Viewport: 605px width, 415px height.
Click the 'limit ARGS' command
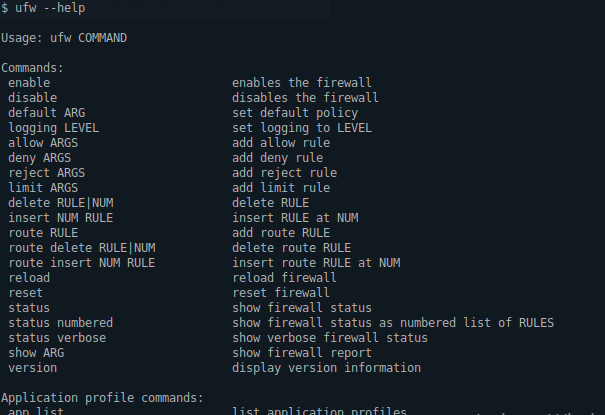(43, 188)
